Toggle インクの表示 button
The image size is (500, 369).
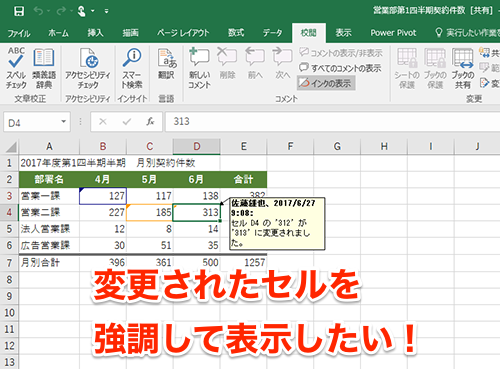pyautogui.click(x=326, y=83)
